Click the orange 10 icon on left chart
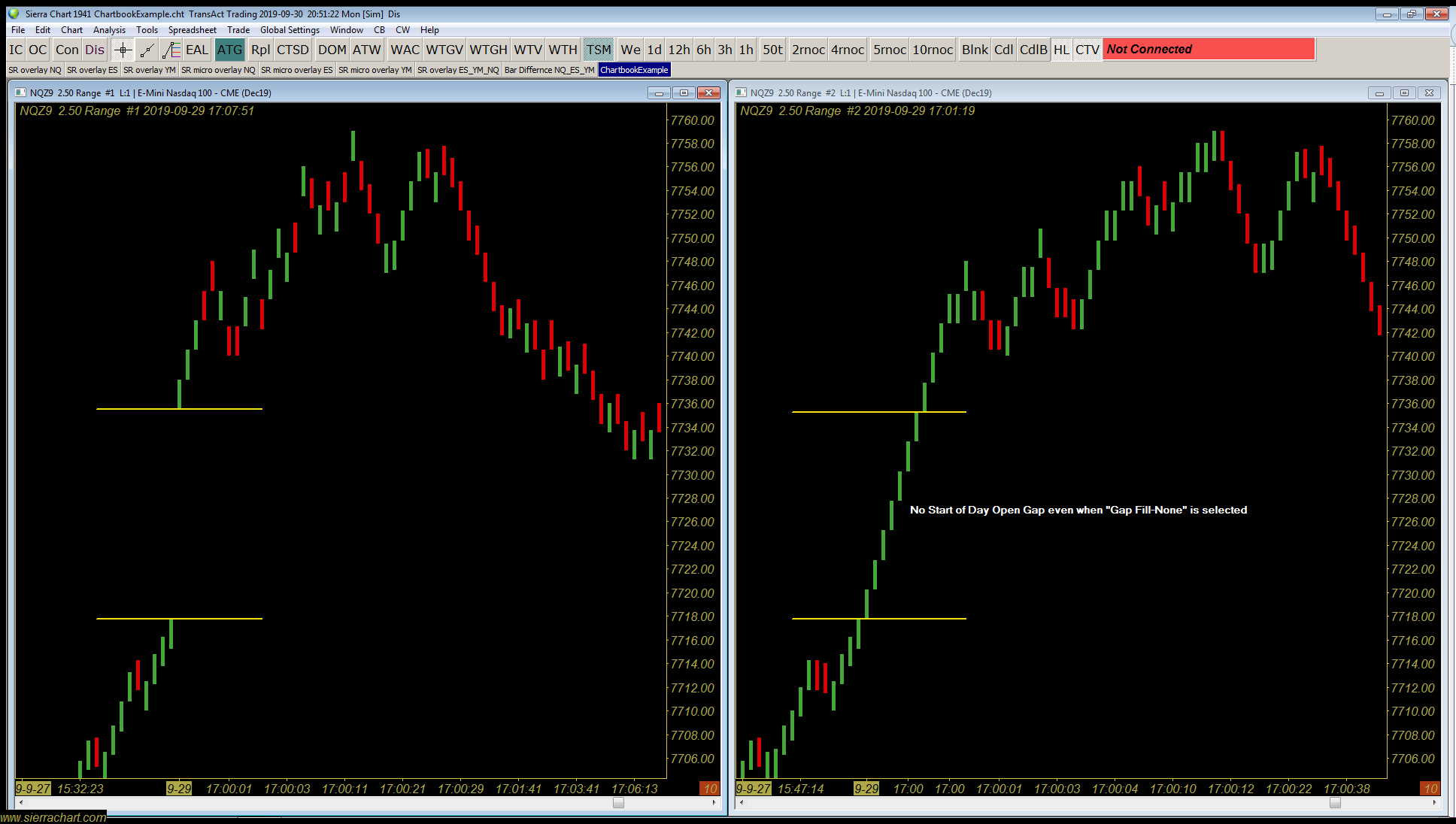 710,789
